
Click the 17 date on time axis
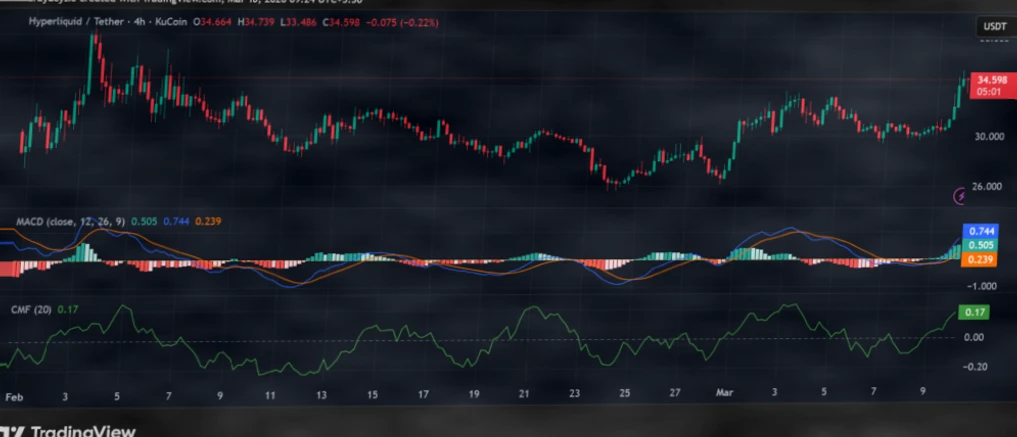coord(423,394)
